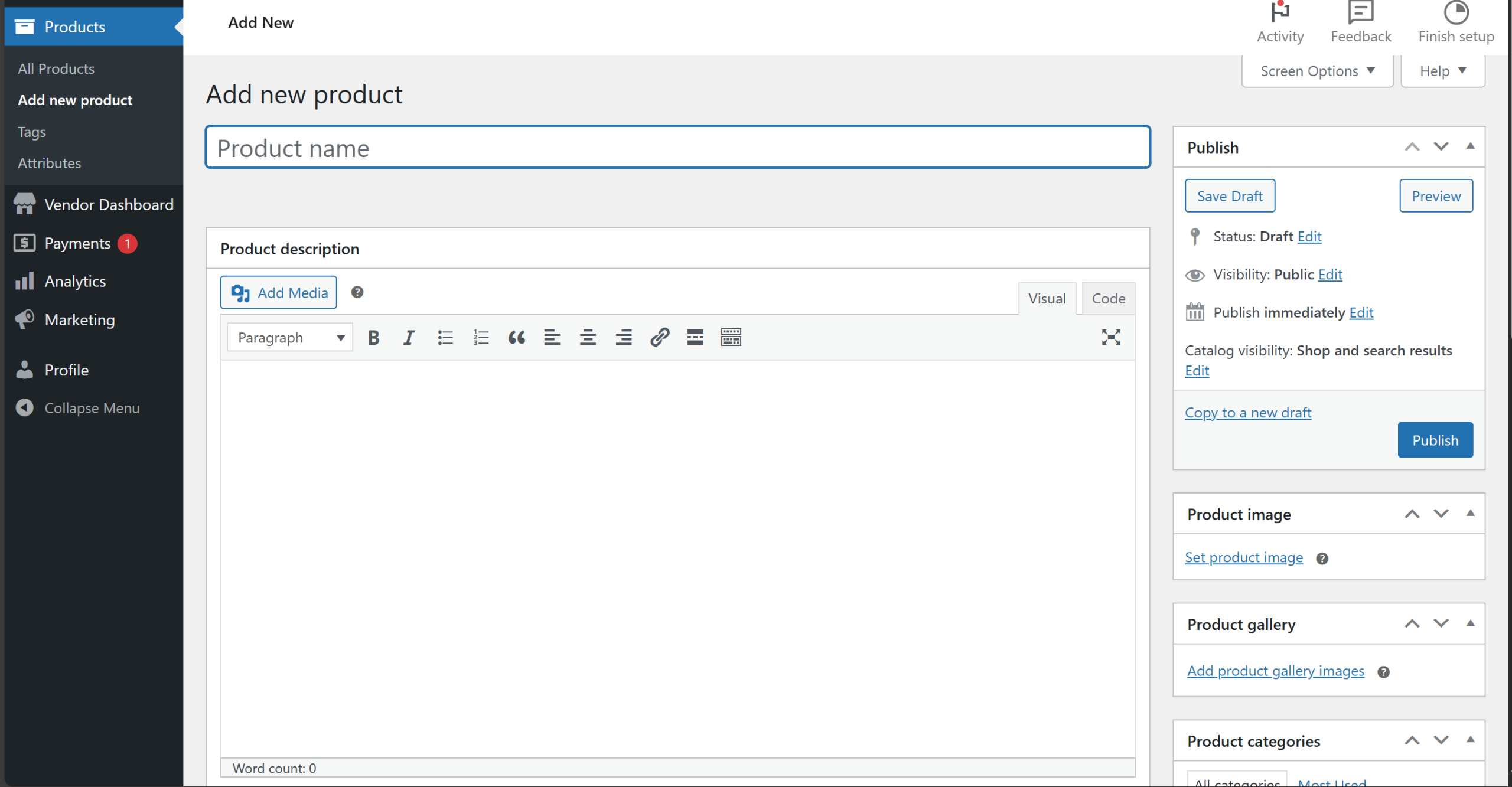1512x787 pixels.
Task: Open the Feedback panel icon
Action: pos(1361,24)
